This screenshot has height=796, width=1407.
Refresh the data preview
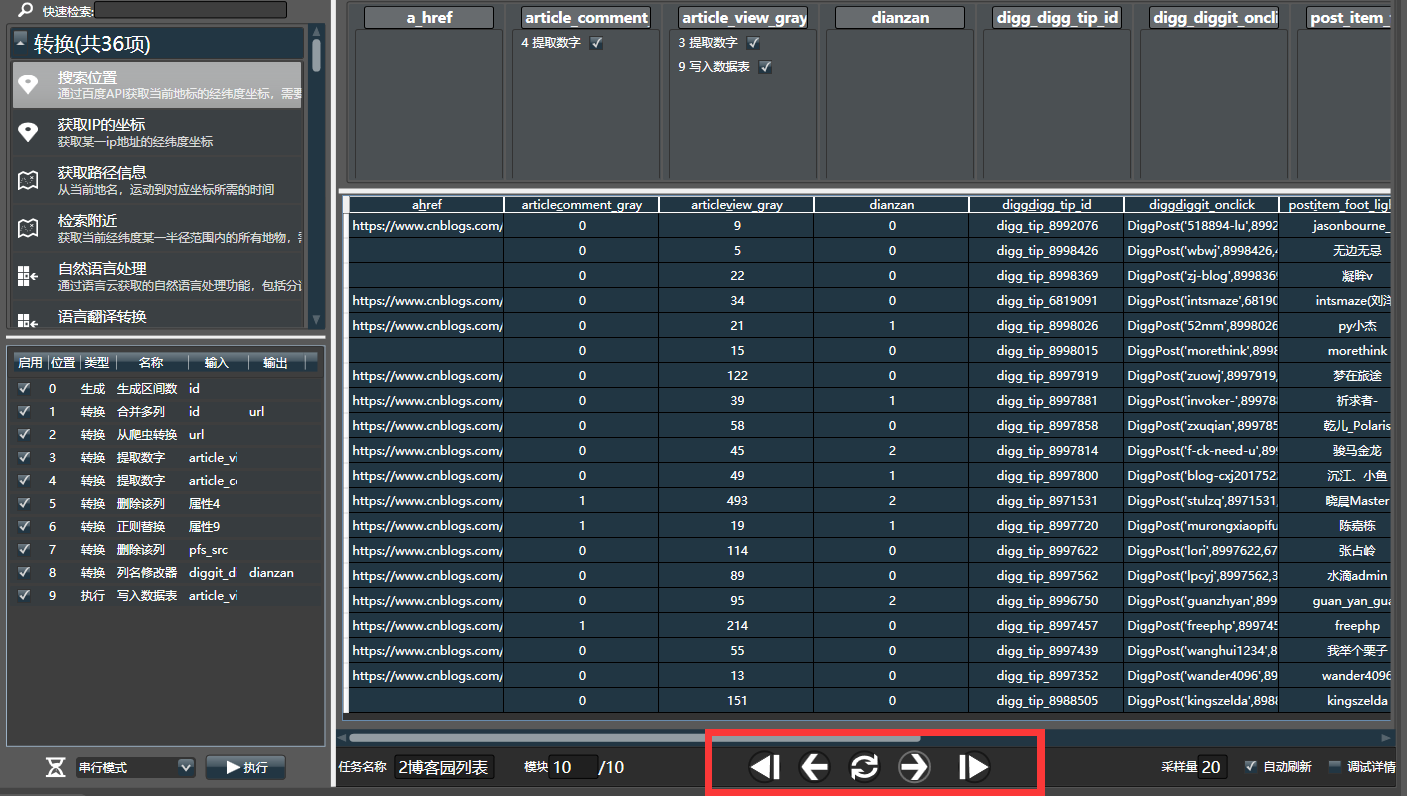pos(864,767)
